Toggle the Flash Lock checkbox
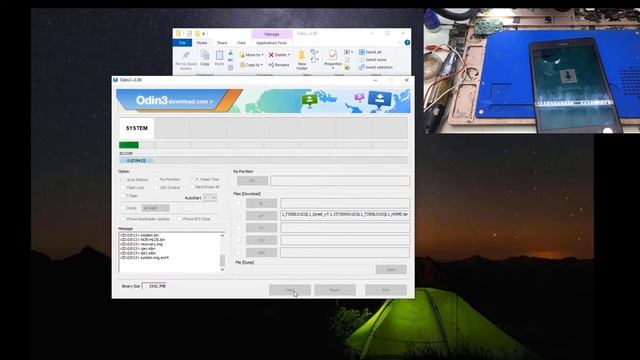This screenshot has width=640, height=360. point(122,187)
